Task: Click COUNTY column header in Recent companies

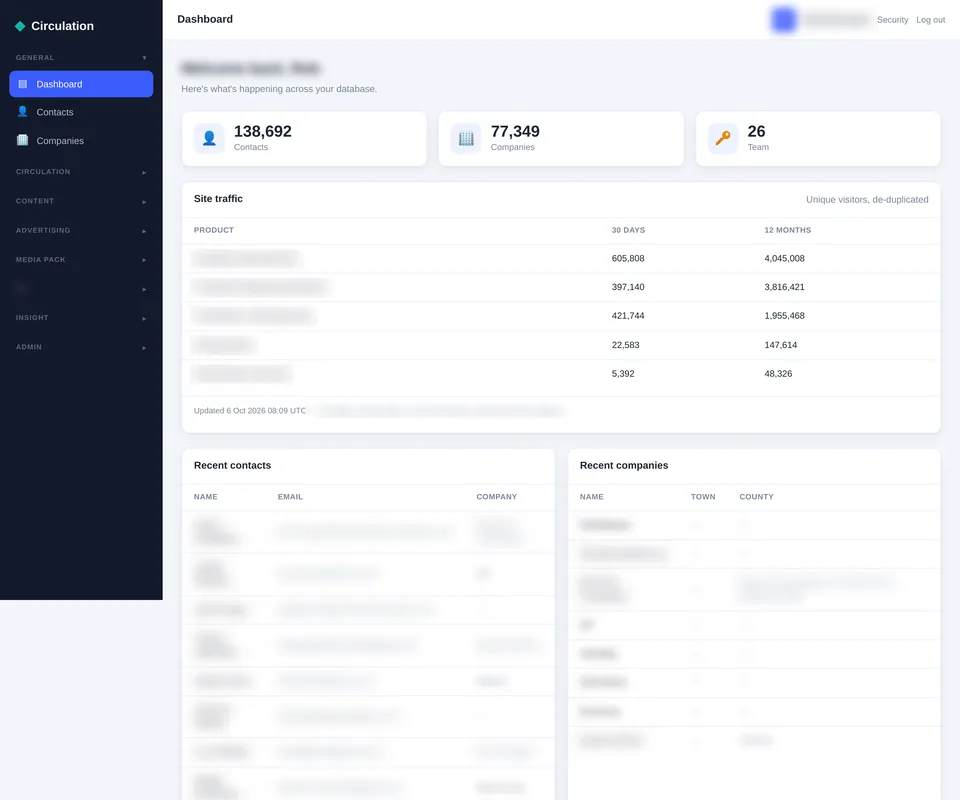Action: pyautogui.click(x=756, y=497)
